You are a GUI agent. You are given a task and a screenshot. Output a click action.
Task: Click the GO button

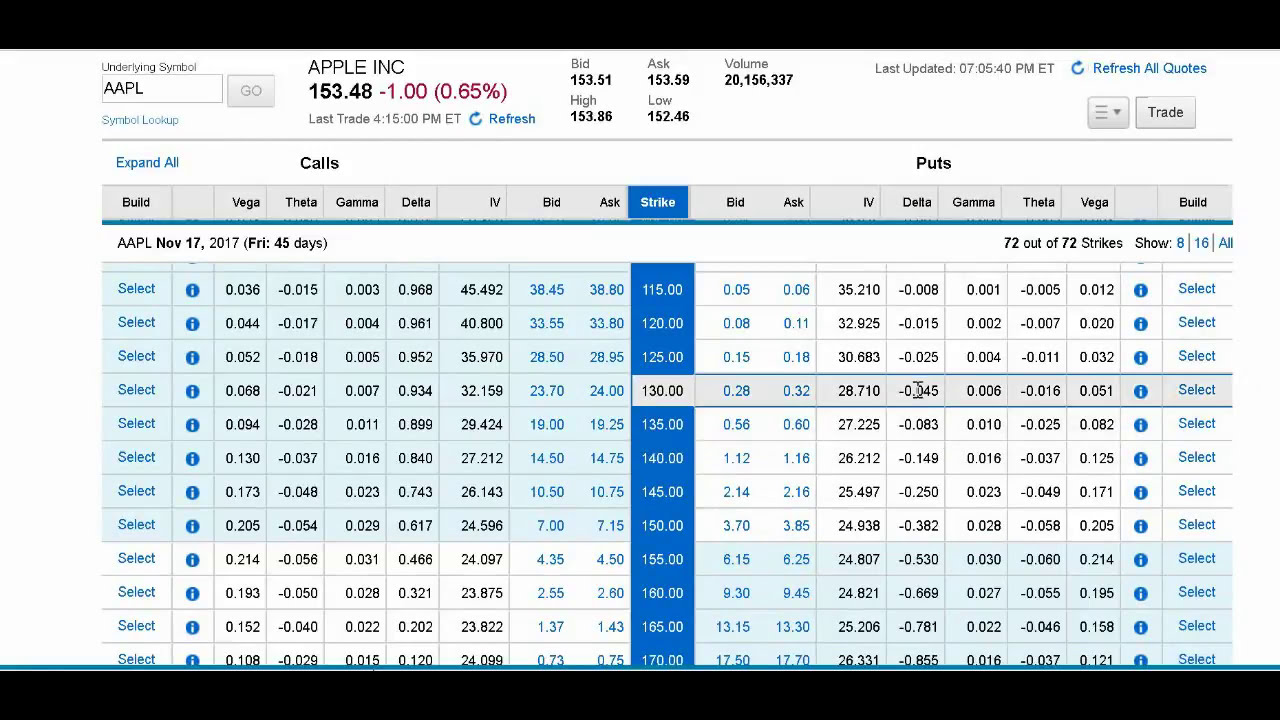(251, 91)
